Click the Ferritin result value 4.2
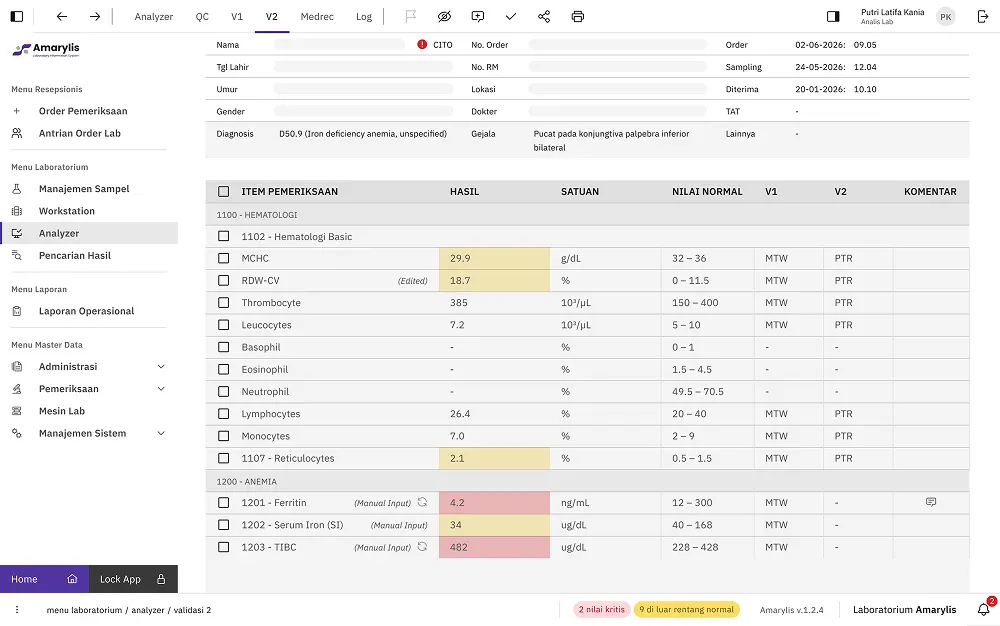 coord(494,502)
